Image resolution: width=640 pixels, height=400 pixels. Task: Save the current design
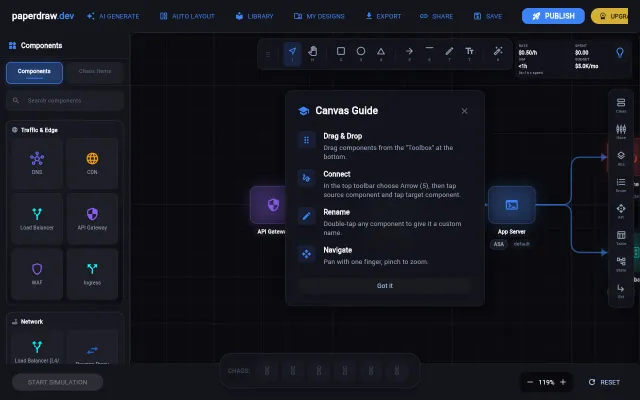click(x=488, y=16)
